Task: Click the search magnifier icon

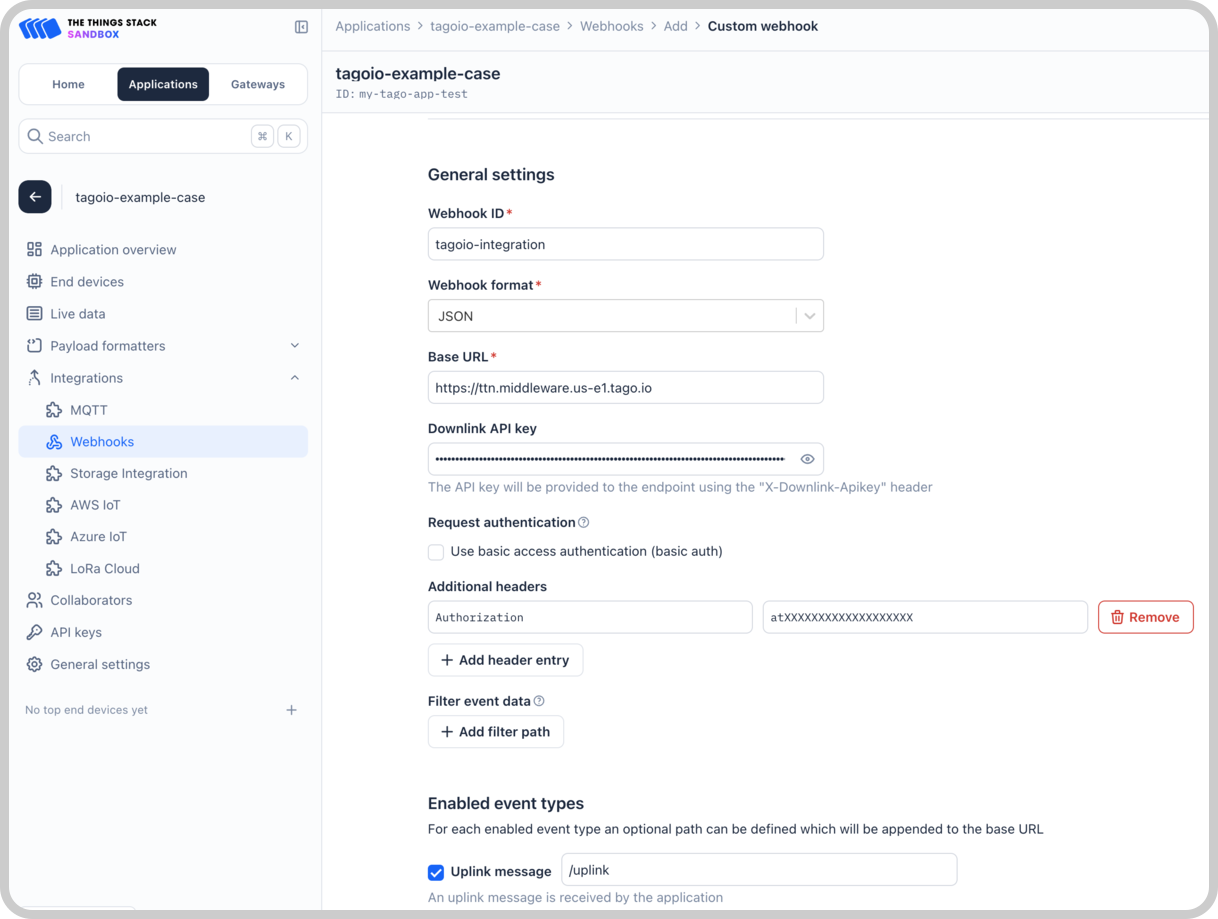Action: pyautogui.click(x=35, y=136)
